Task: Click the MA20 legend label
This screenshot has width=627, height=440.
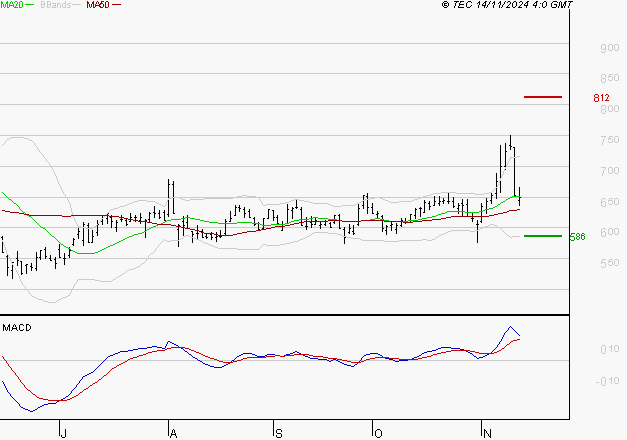Action: coord(15,5)
